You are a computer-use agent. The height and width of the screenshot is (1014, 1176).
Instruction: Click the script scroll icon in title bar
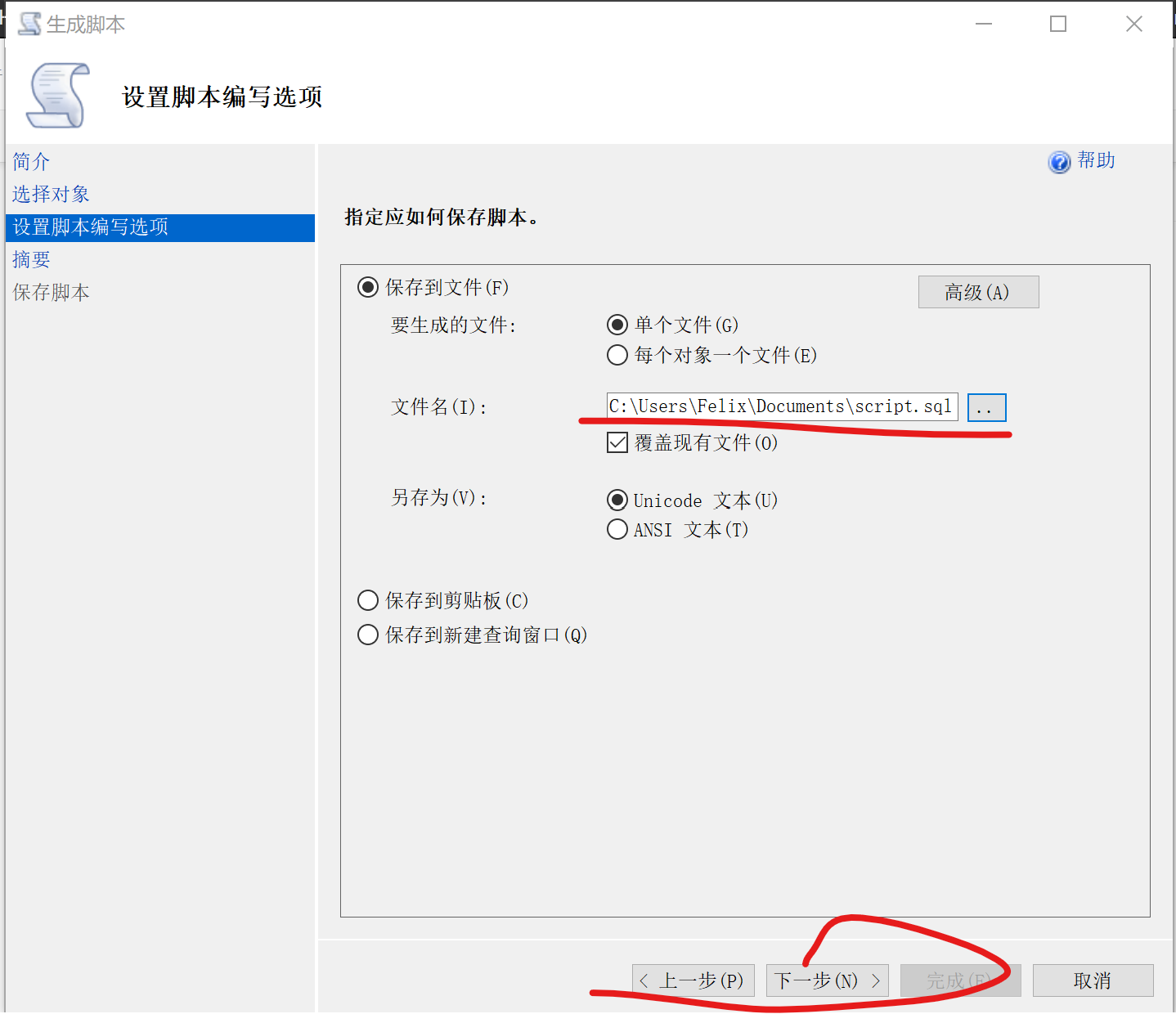coord(29,24)
